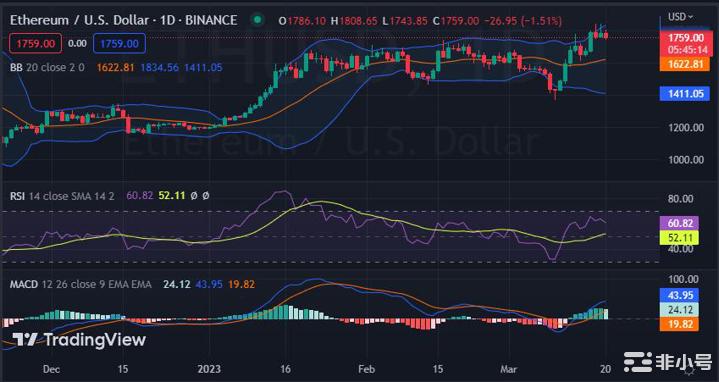Click MACD histogram value 24.12 in legend

[x=177, y=285]
